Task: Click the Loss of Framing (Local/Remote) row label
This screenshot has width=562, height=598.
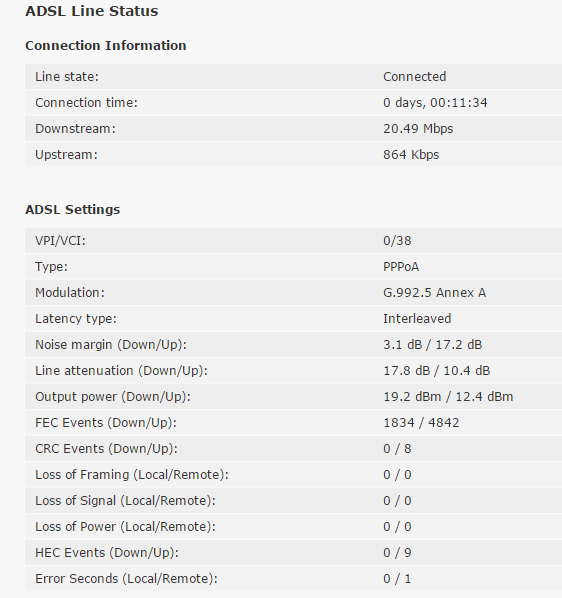Action: coord(132,475)
